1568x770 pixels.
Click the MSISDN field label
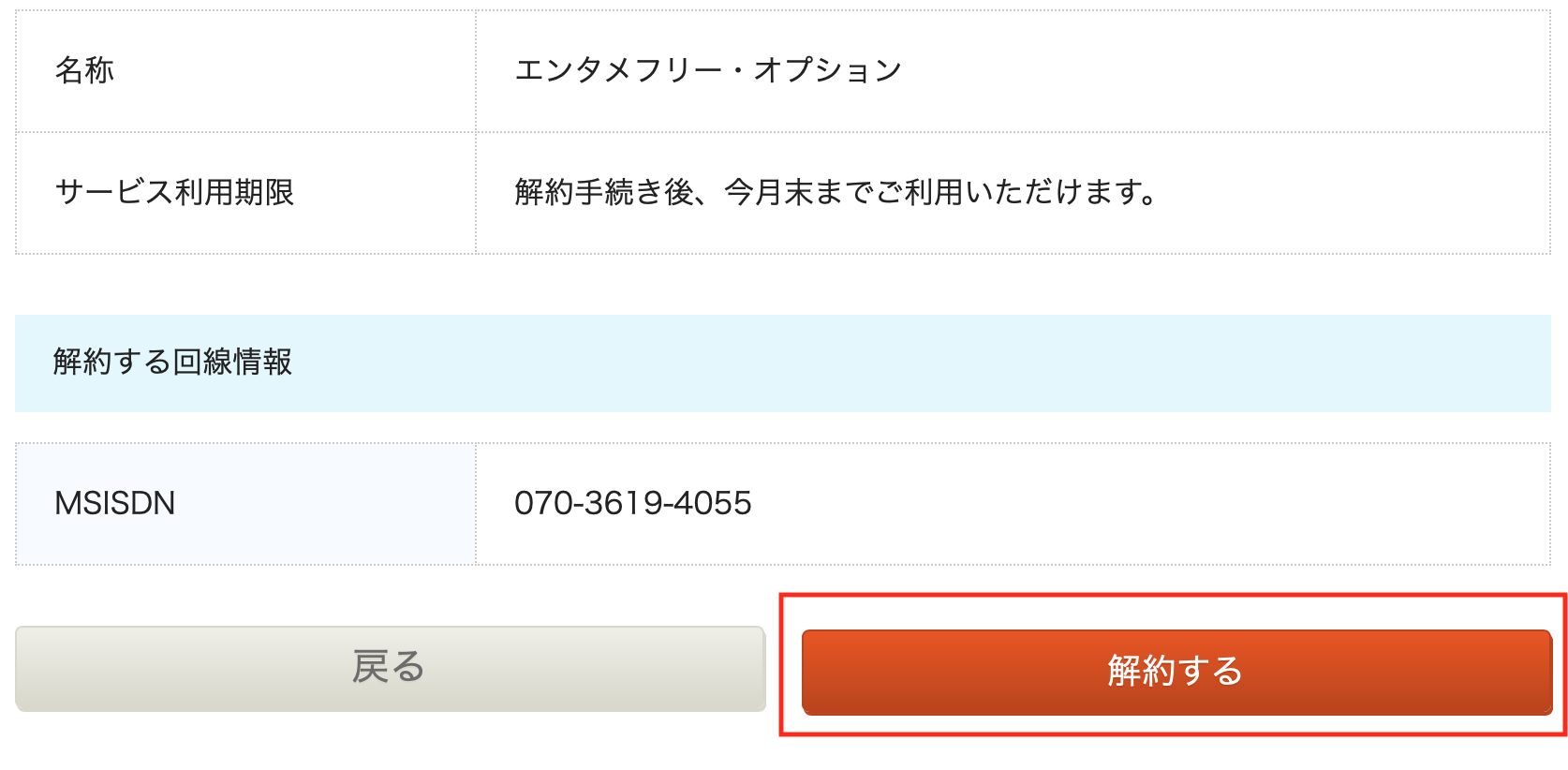113,503
